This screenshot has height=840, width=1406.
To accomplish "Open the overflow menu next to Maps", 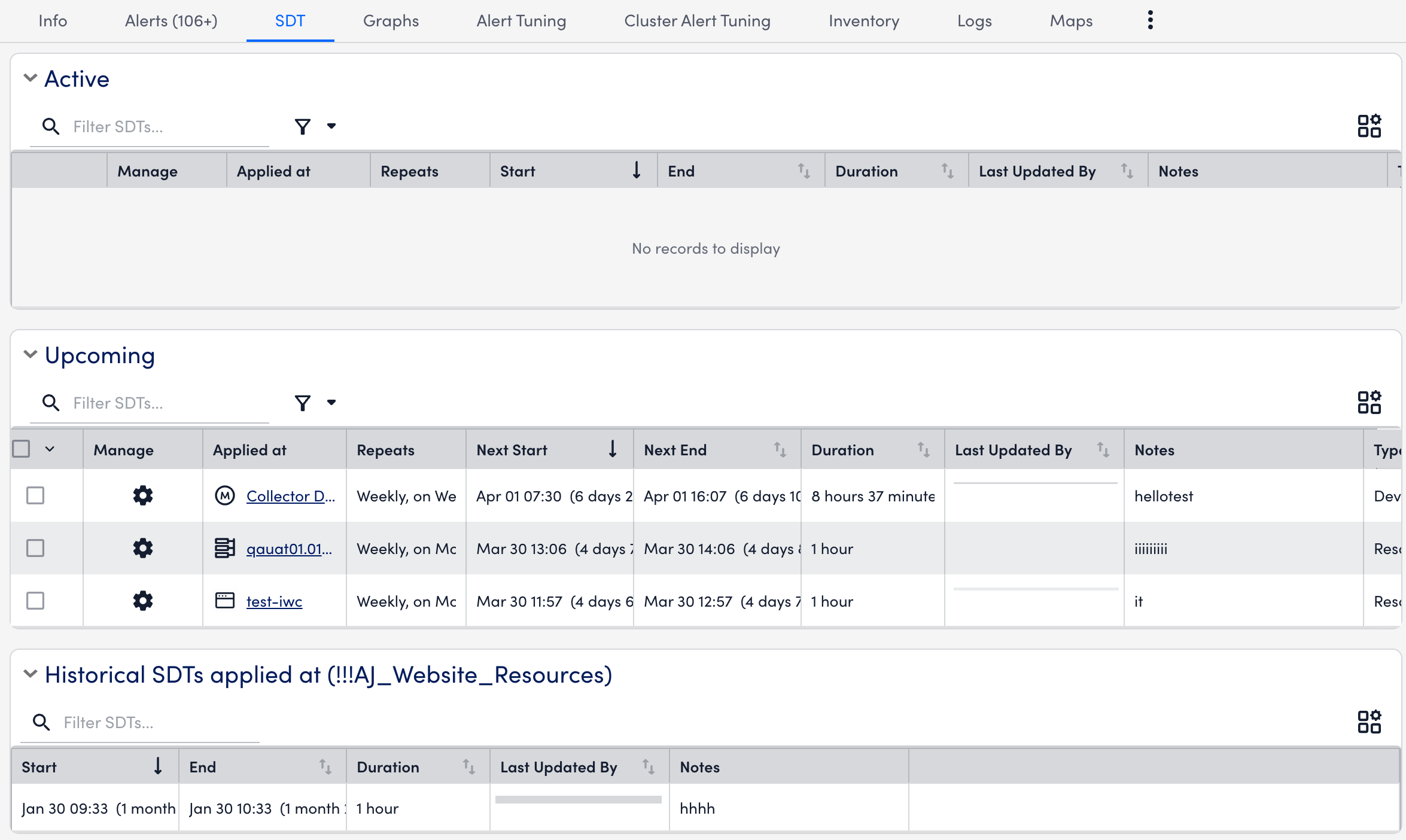I will pyautogui.click(x=1149, y=20).
